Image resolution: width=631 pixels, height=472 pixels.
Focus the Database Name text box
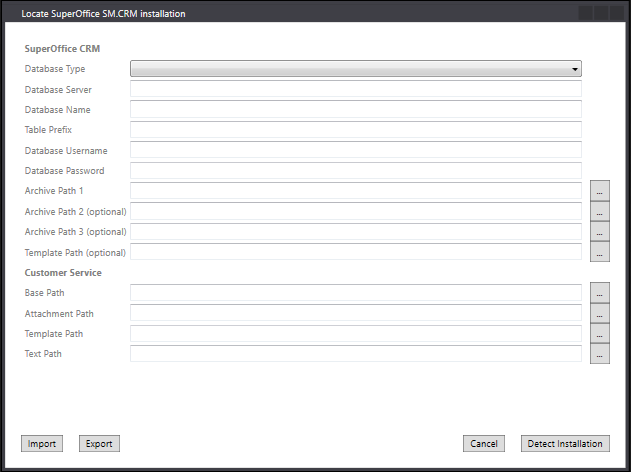coord(356,109)
